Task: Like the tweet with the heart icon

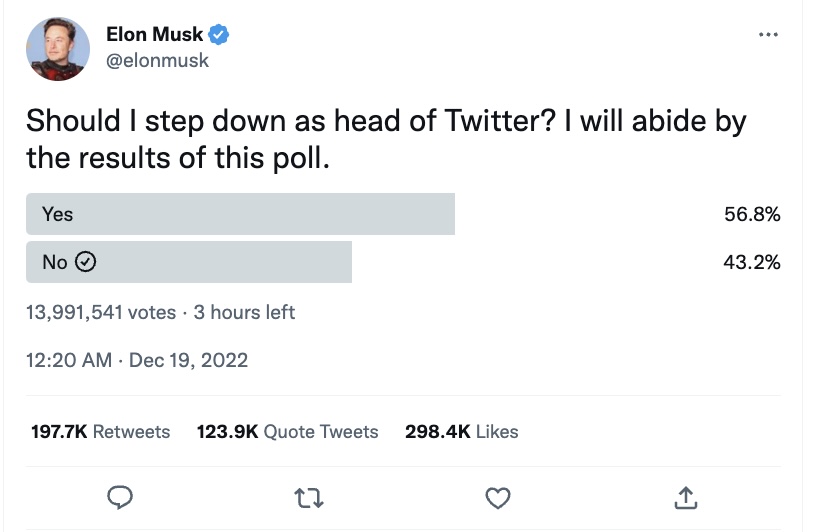Action: point(497,496)
